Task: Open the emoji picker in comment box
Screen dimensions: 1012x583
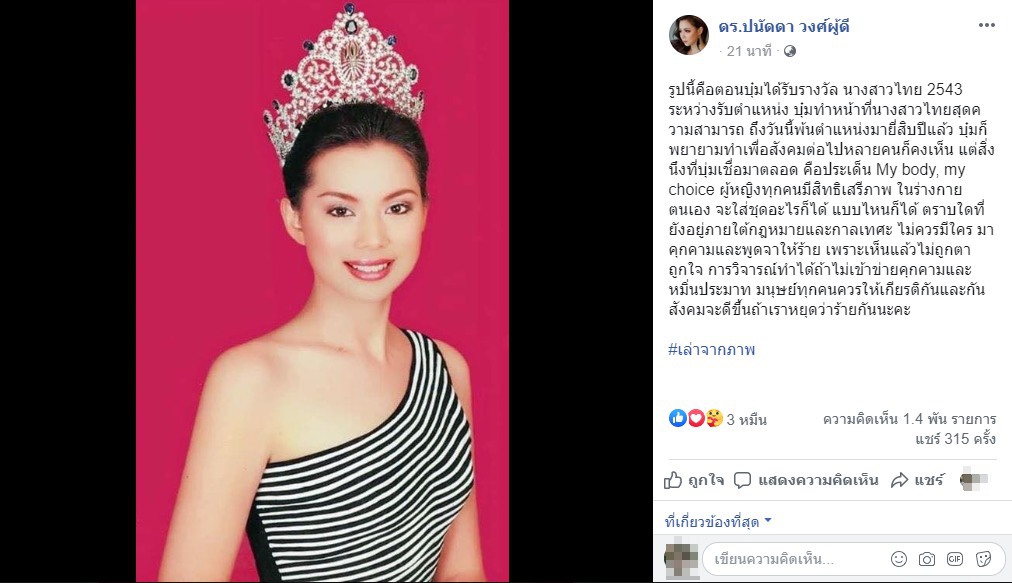Action: tap(898, 559)
